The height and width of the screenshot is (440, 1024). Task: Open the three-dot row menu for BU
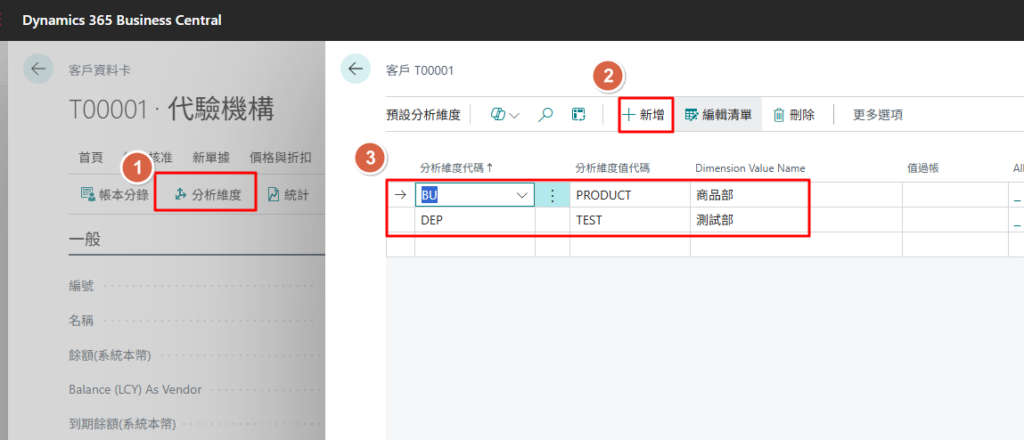point(552,195)
